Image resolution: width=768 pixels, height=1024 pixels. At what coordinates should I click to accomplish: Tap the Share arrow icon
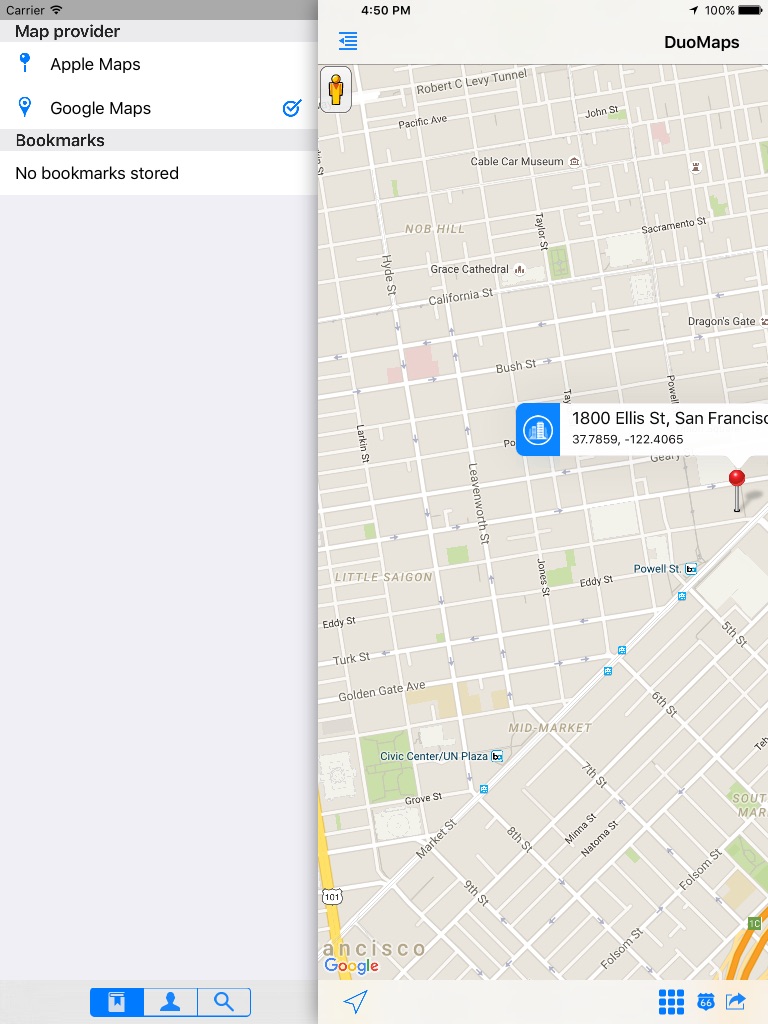tap(736, 1001)
